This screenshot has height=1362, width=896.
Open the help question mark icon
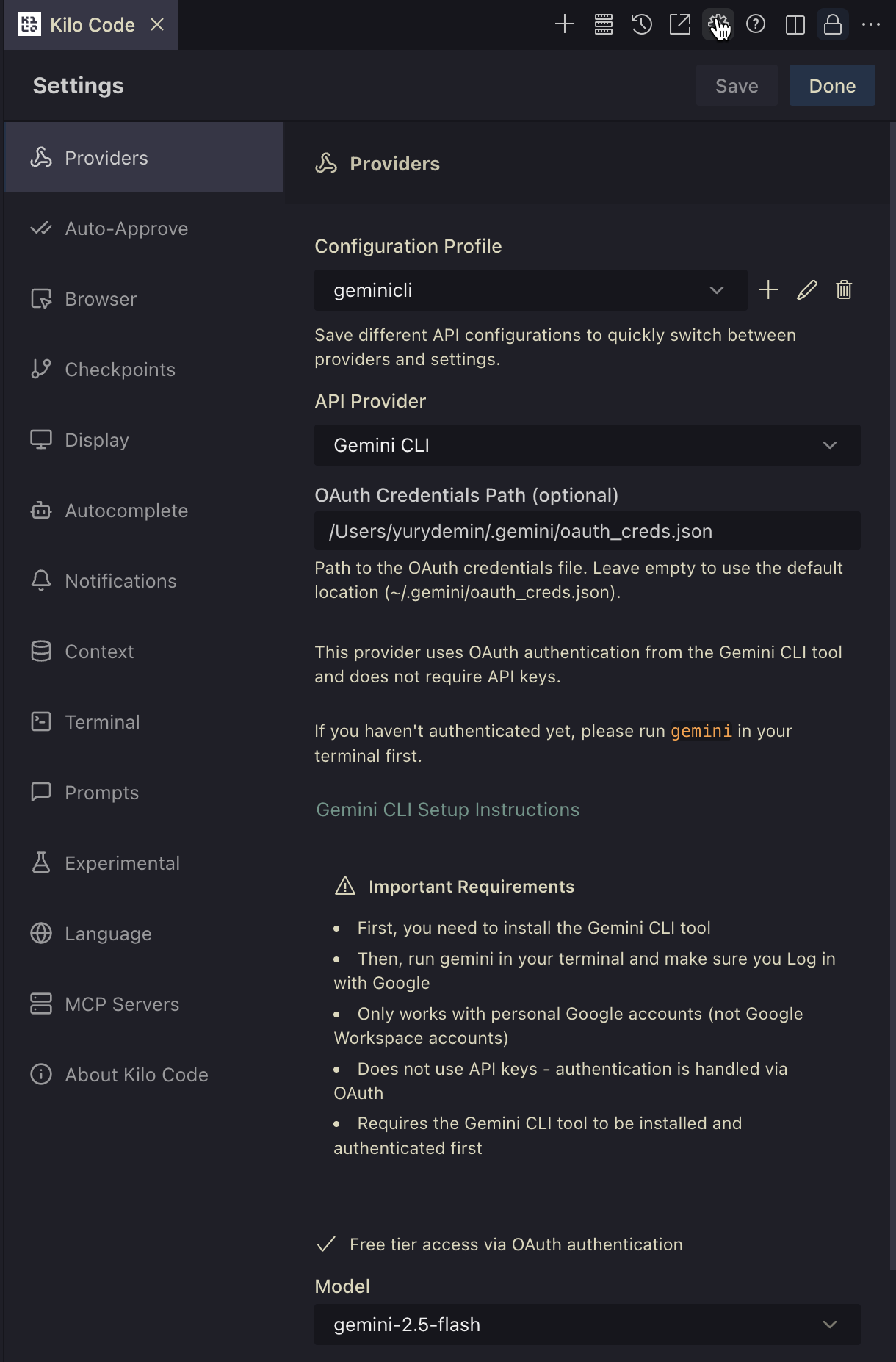click(x=756, y=24)
